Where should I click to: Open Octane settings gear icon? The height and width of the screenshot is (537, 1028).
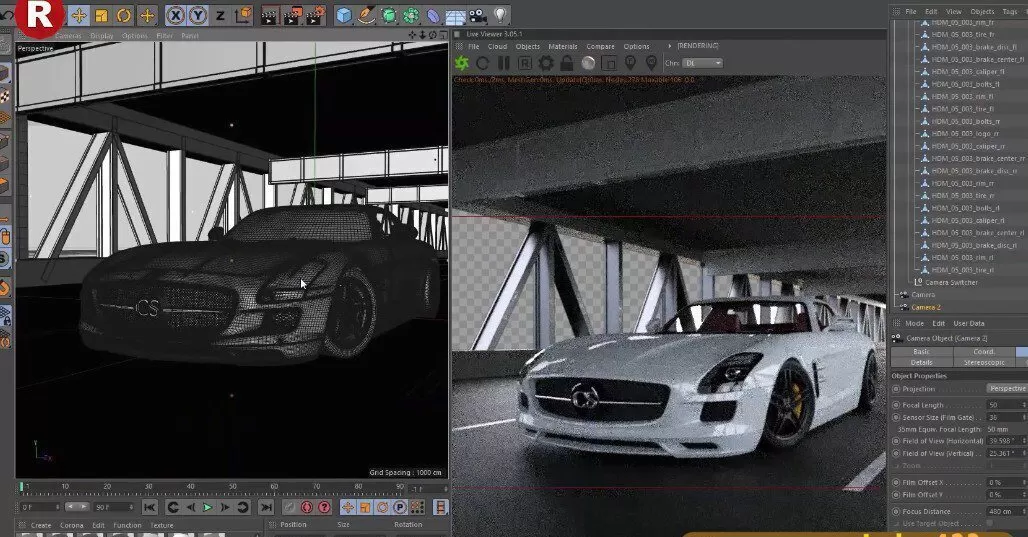click(546, 63)
